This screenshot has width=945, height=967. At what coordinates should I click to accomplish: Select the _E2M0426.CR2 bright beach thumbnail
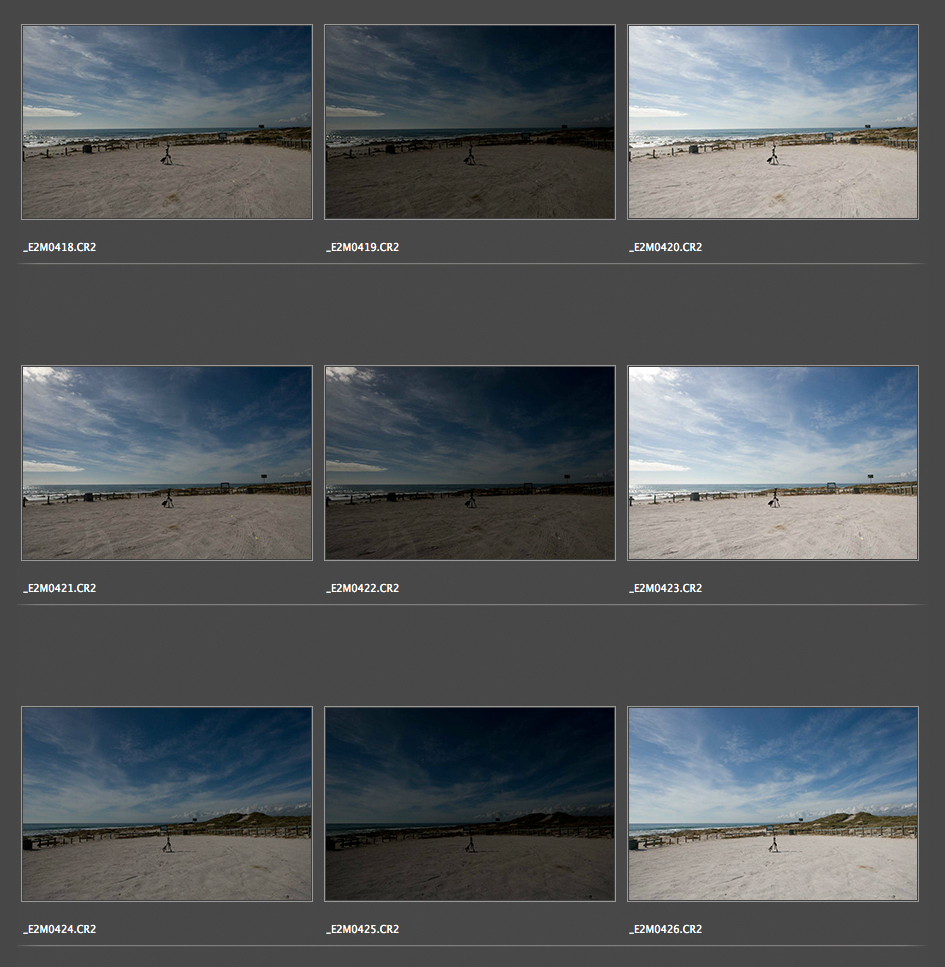point(772,804)
